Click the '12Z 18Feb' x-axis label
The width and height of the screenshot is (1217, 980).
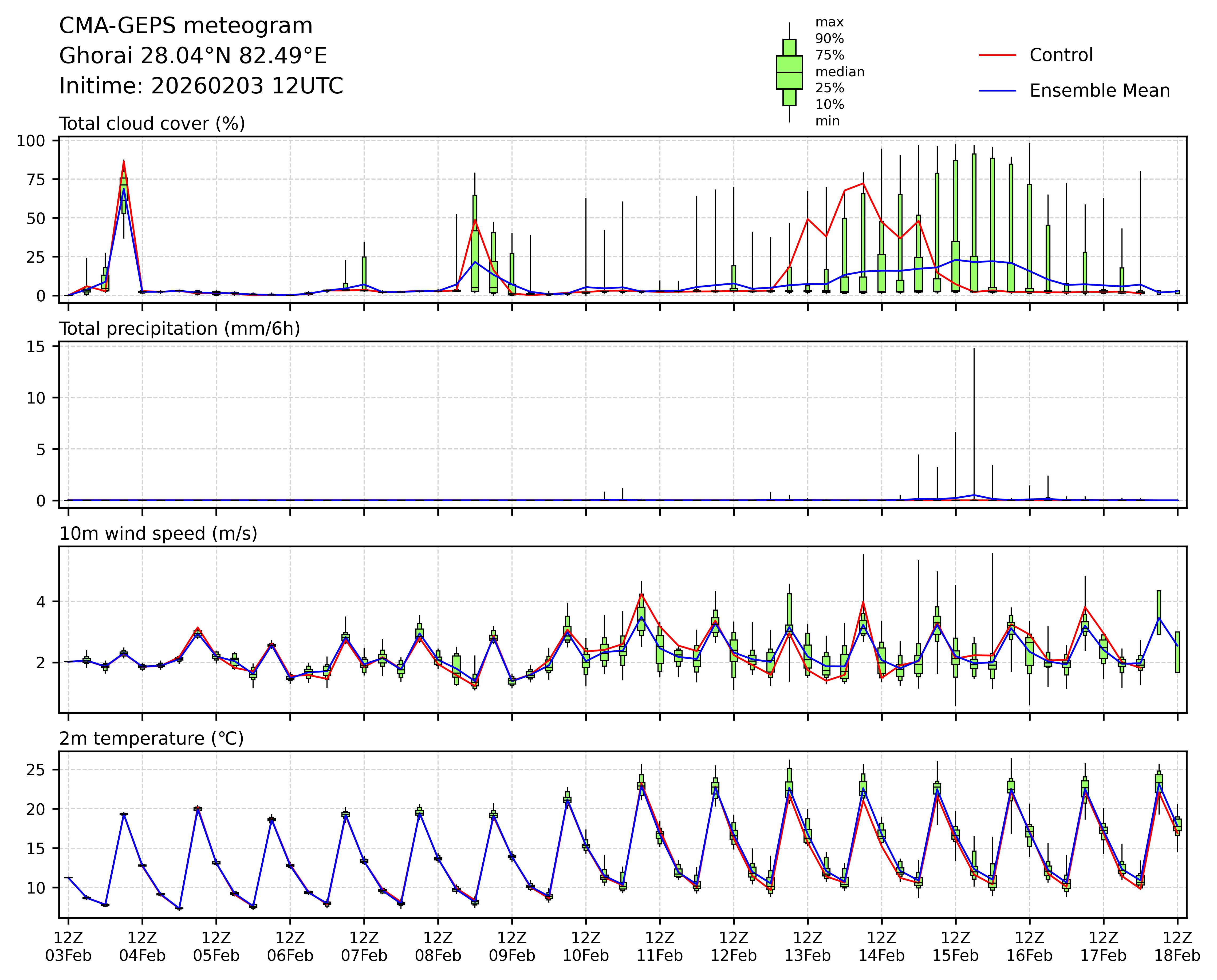[1177, 947]
